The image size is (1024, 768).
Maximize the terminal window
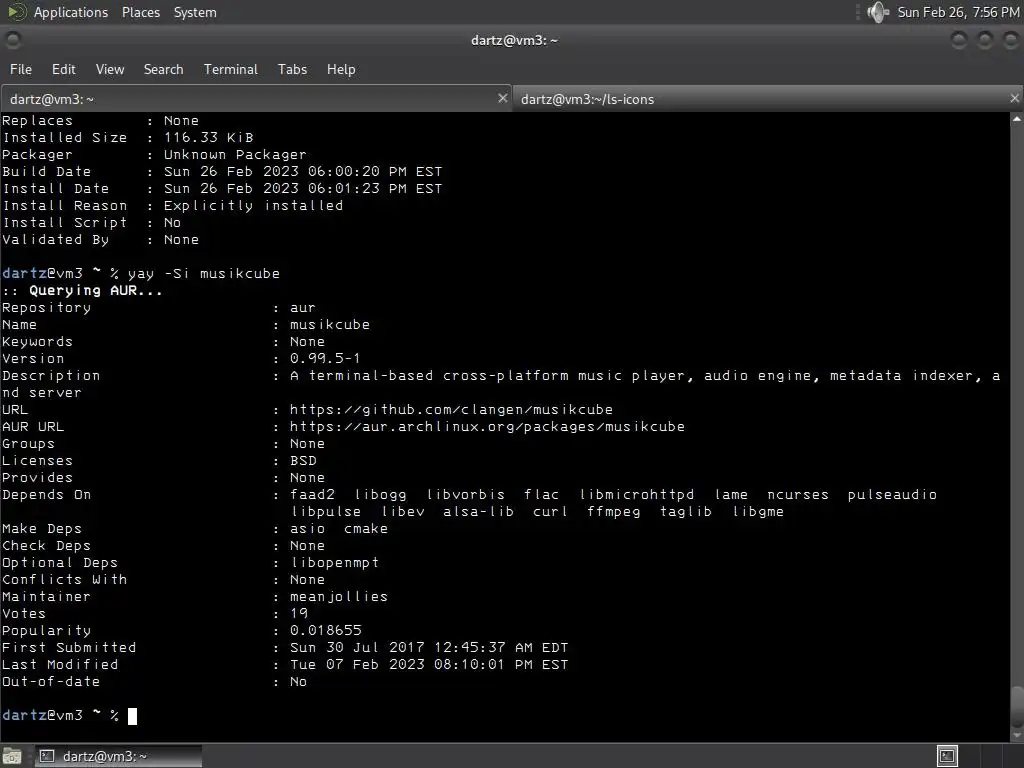click(x=985, y=40)
